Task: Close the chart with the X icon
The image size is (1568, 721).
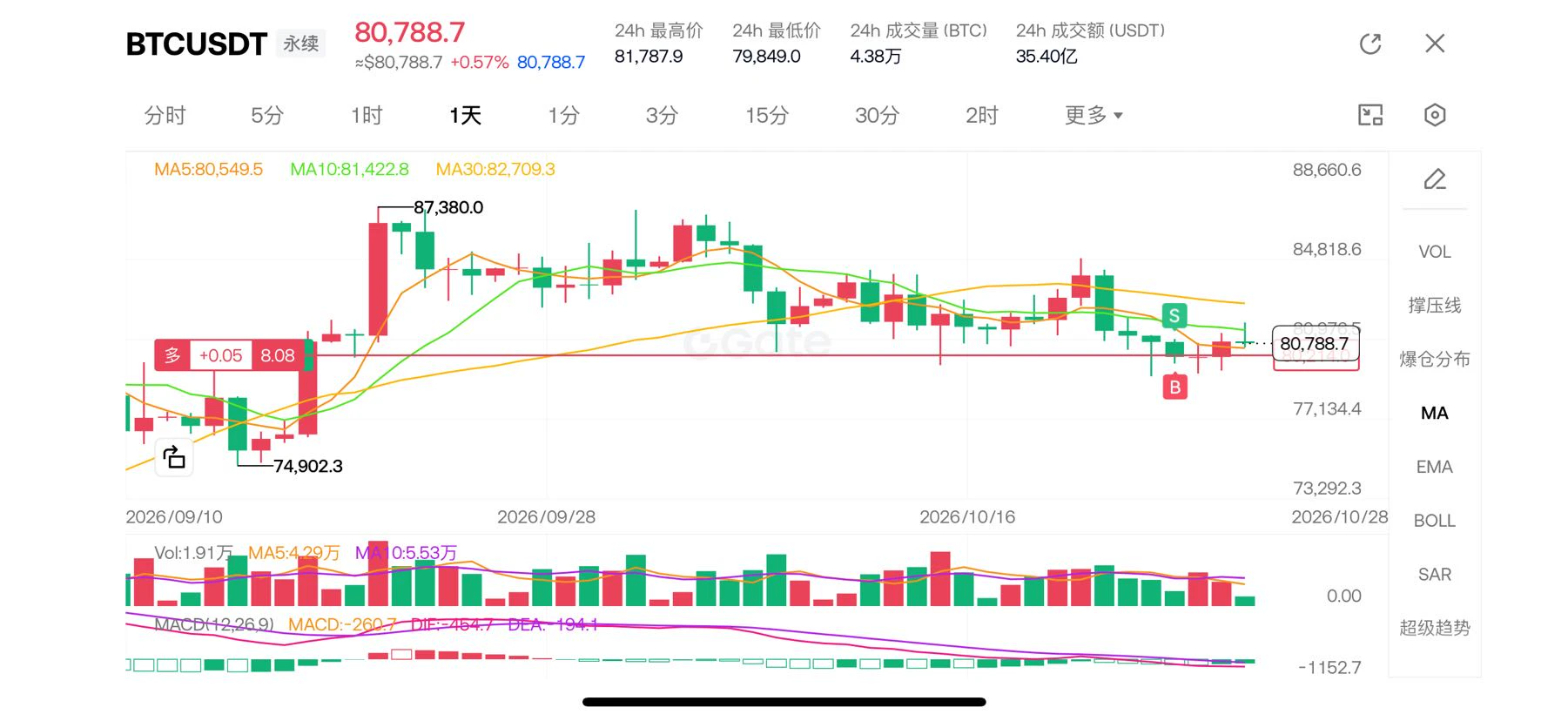Action: [x=1435, y=44]
